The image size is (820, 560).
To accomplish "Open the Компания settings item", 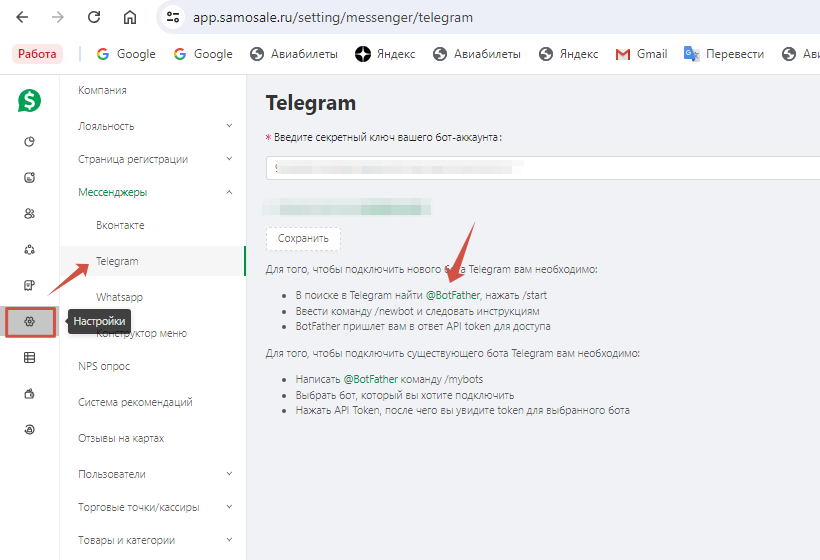I will pyautogui.click(x=102, y=90).
